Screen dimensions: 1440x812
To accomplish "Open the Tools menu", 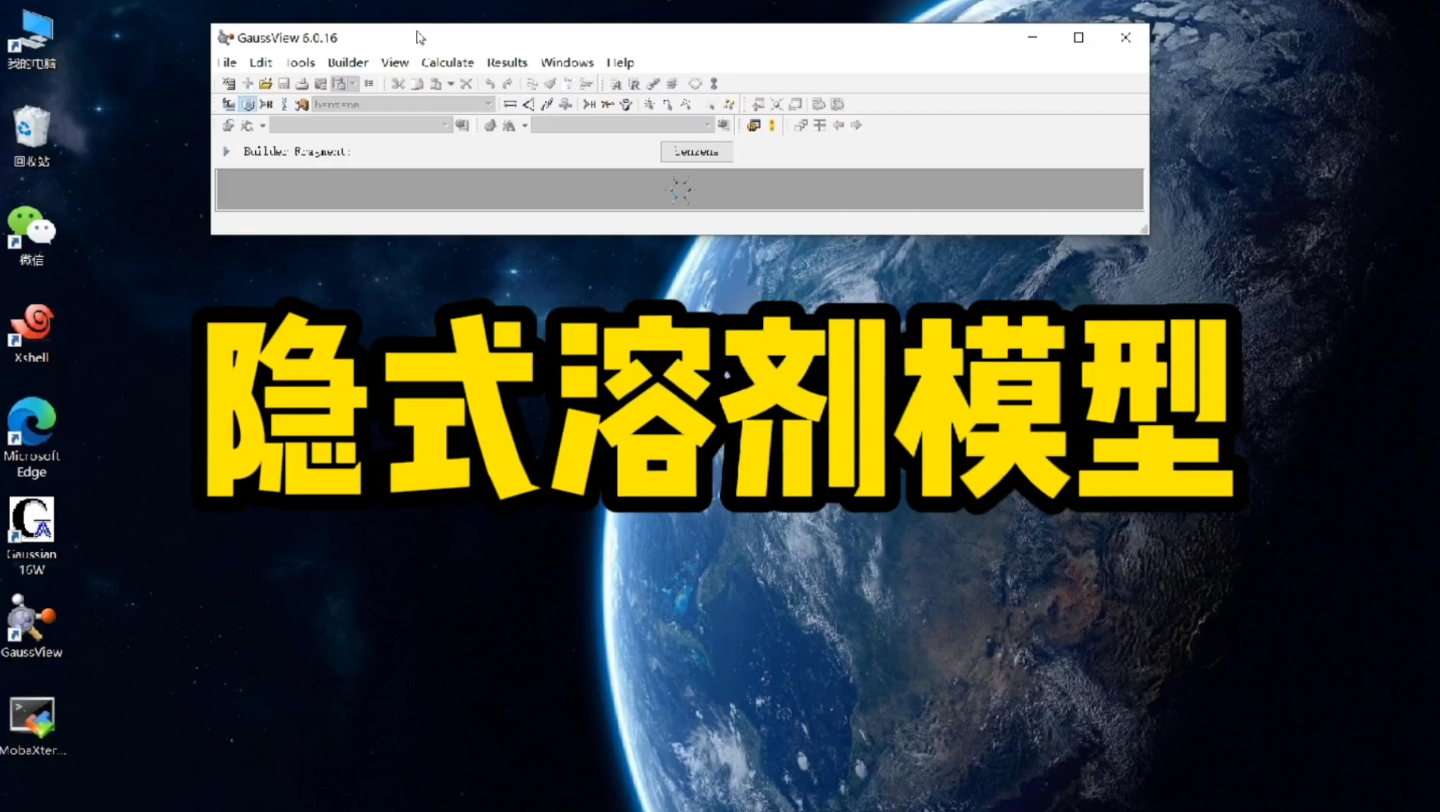I will [x=300, y=62].
